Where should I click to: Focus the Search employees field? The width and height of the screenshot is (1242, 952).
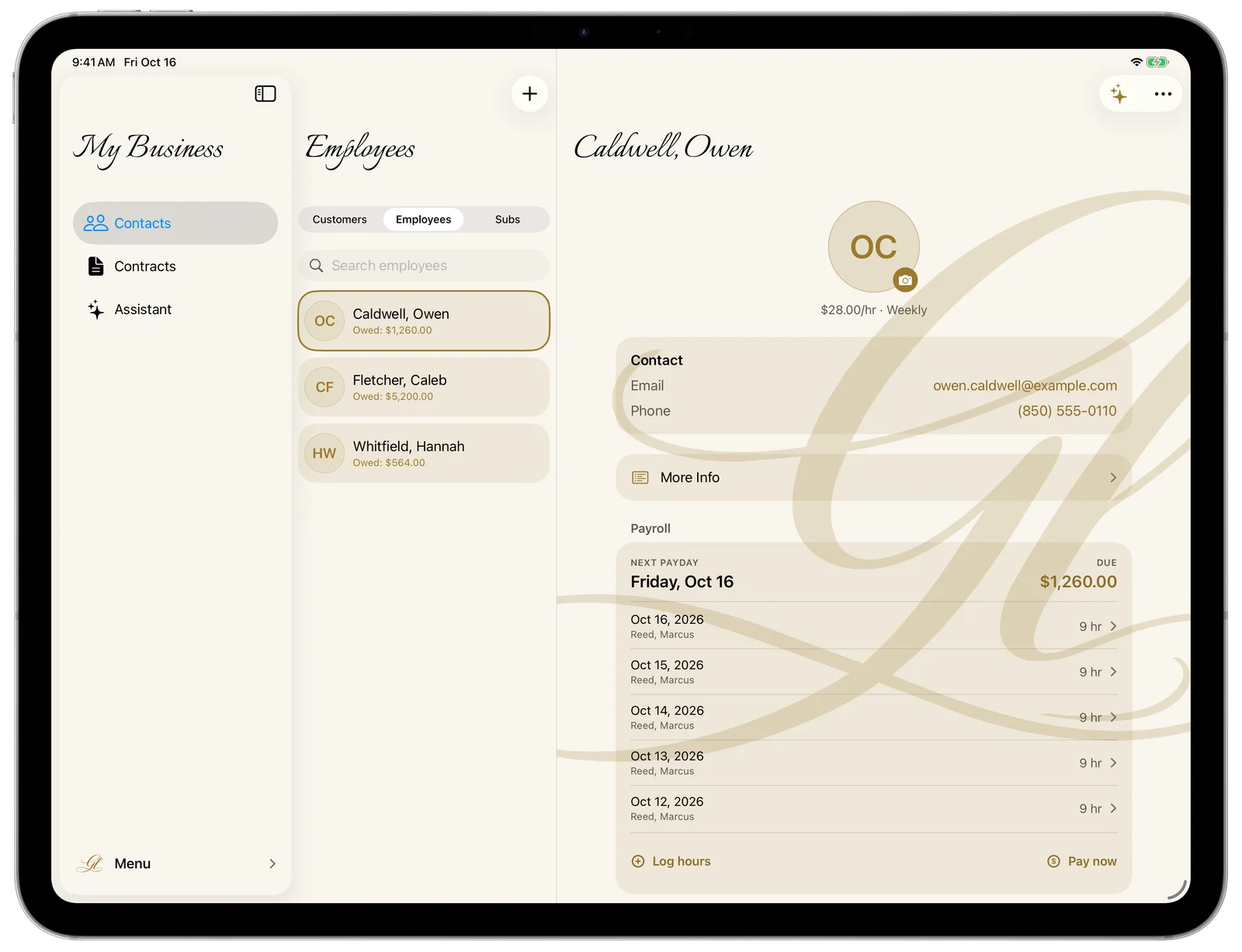[424, 265]
